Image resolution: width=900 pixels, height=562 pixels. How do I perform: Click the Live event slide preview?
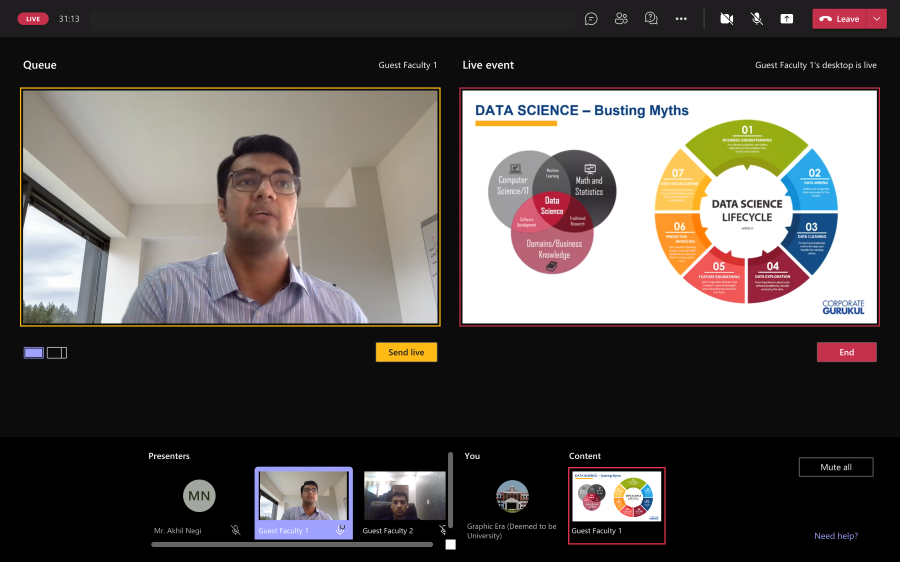tap(669, 207)
